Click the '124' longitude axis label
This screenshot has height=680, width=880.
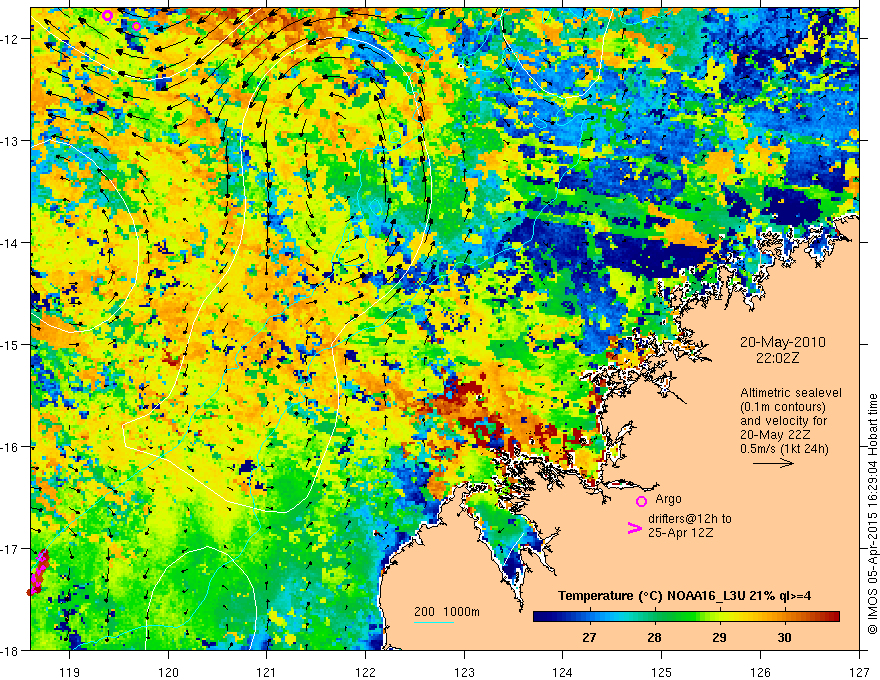(563, 672)
